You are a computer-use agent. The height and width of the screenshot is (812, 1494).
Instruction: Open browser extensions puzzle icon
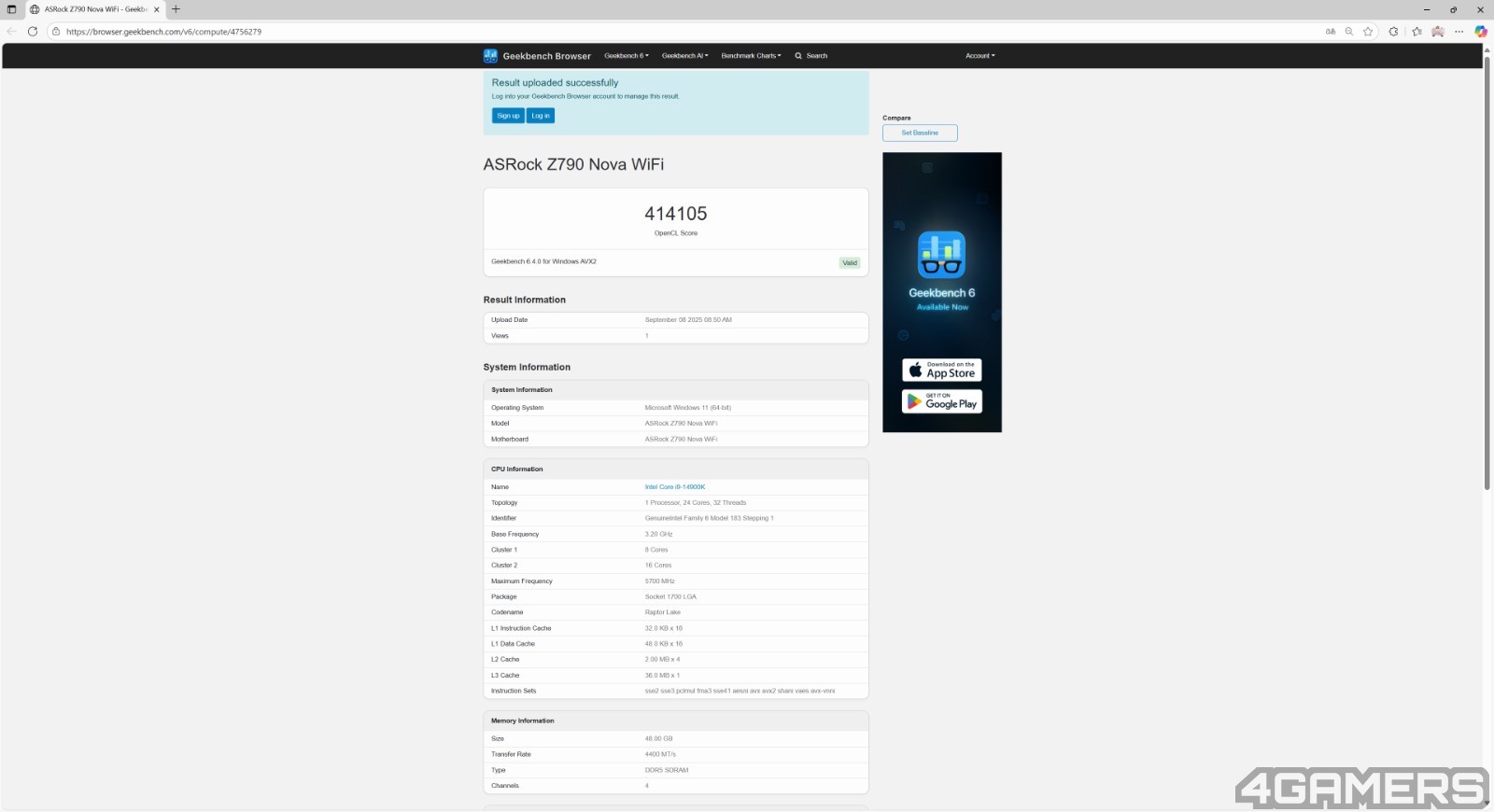click(1393, 32)
